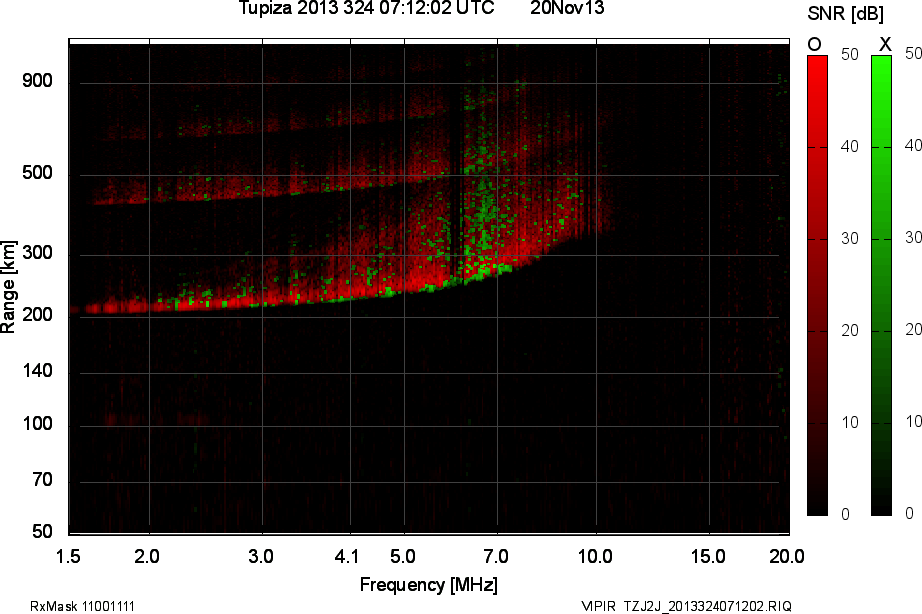Click the 7.0 MHz frequency tick label

click(x=496, y=556)
